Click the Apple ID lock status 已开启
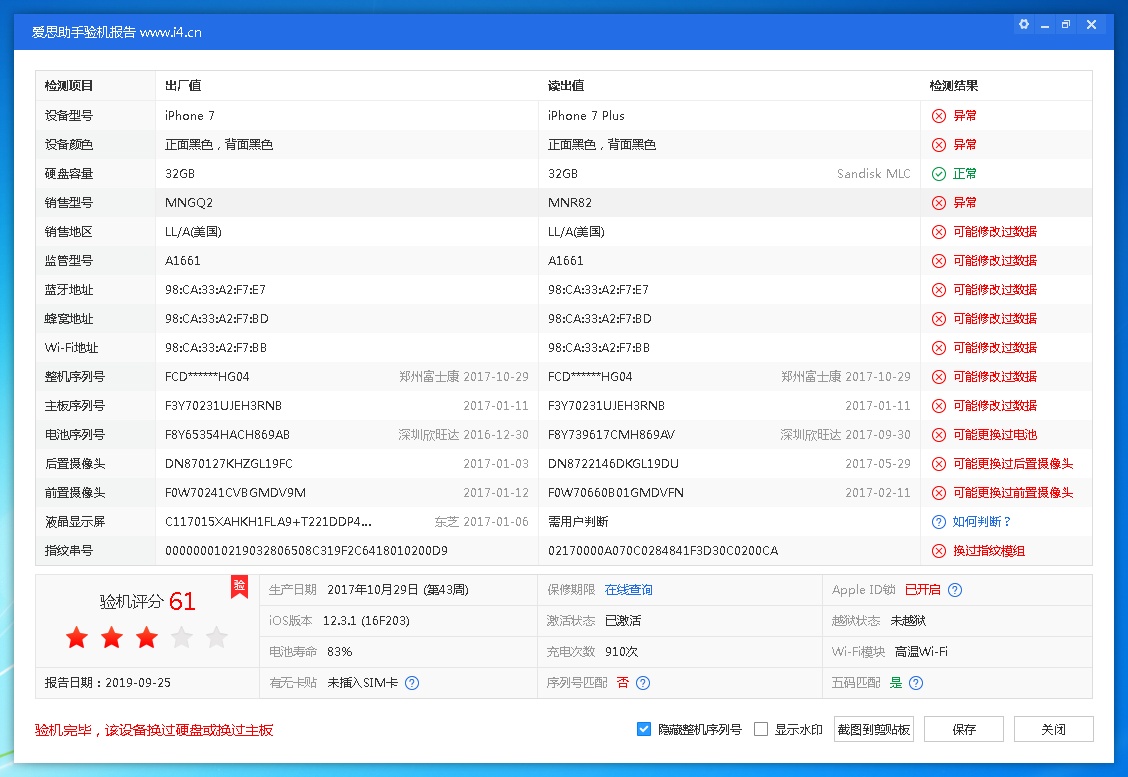Image resolution: width=1128 pixels, height=777 pixels. pos(923,590)
